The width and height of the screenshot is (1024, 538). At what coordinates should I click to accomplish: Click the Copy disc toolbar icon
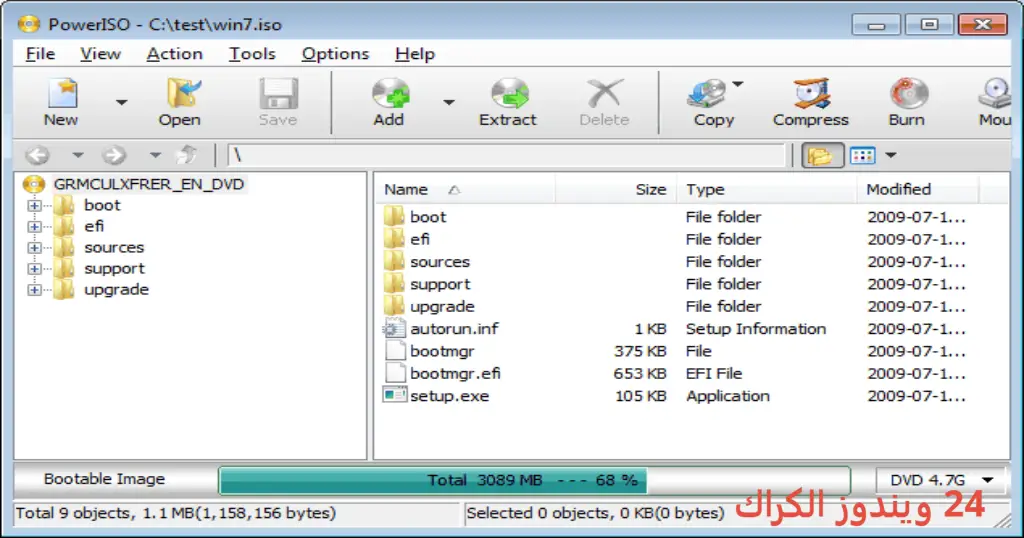(707, 93)
